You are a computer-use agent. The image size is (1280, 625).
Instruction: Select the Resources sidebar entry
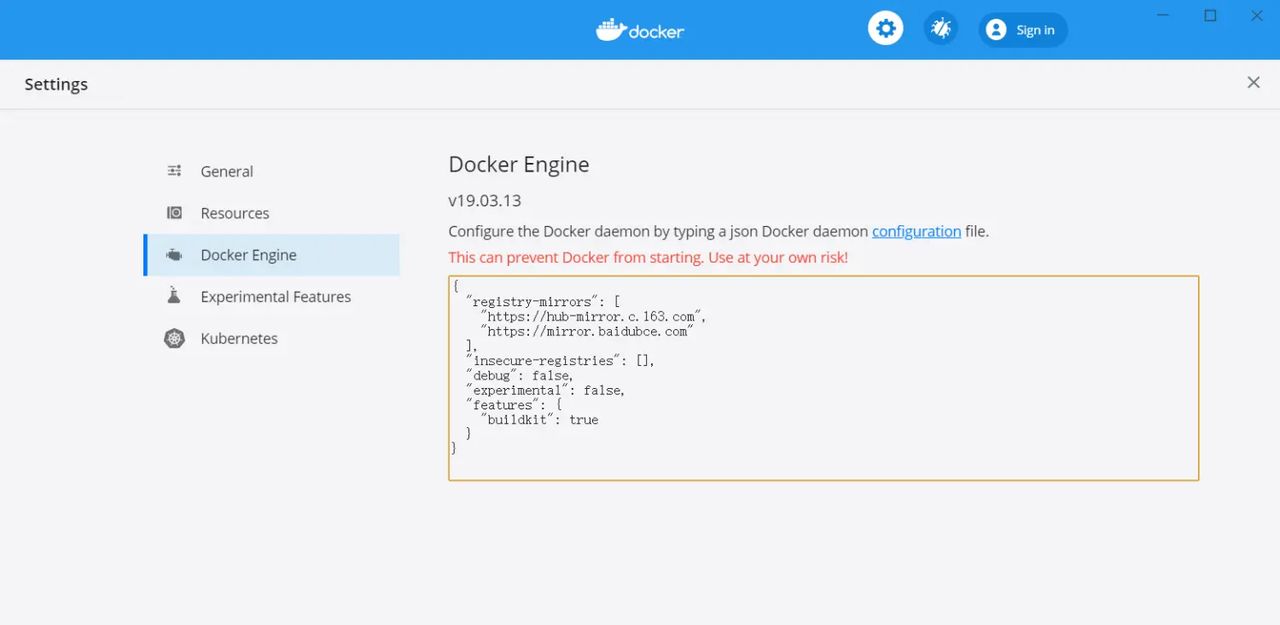tap(234, 212)
